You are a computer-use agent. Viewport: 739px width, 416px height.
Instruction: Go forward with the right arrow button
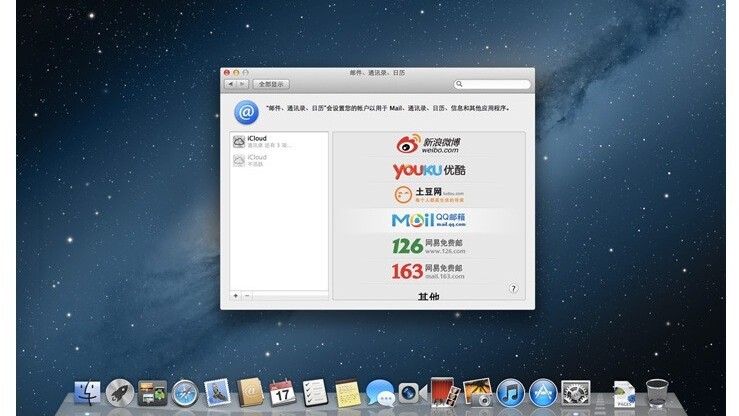coord(243,85)
